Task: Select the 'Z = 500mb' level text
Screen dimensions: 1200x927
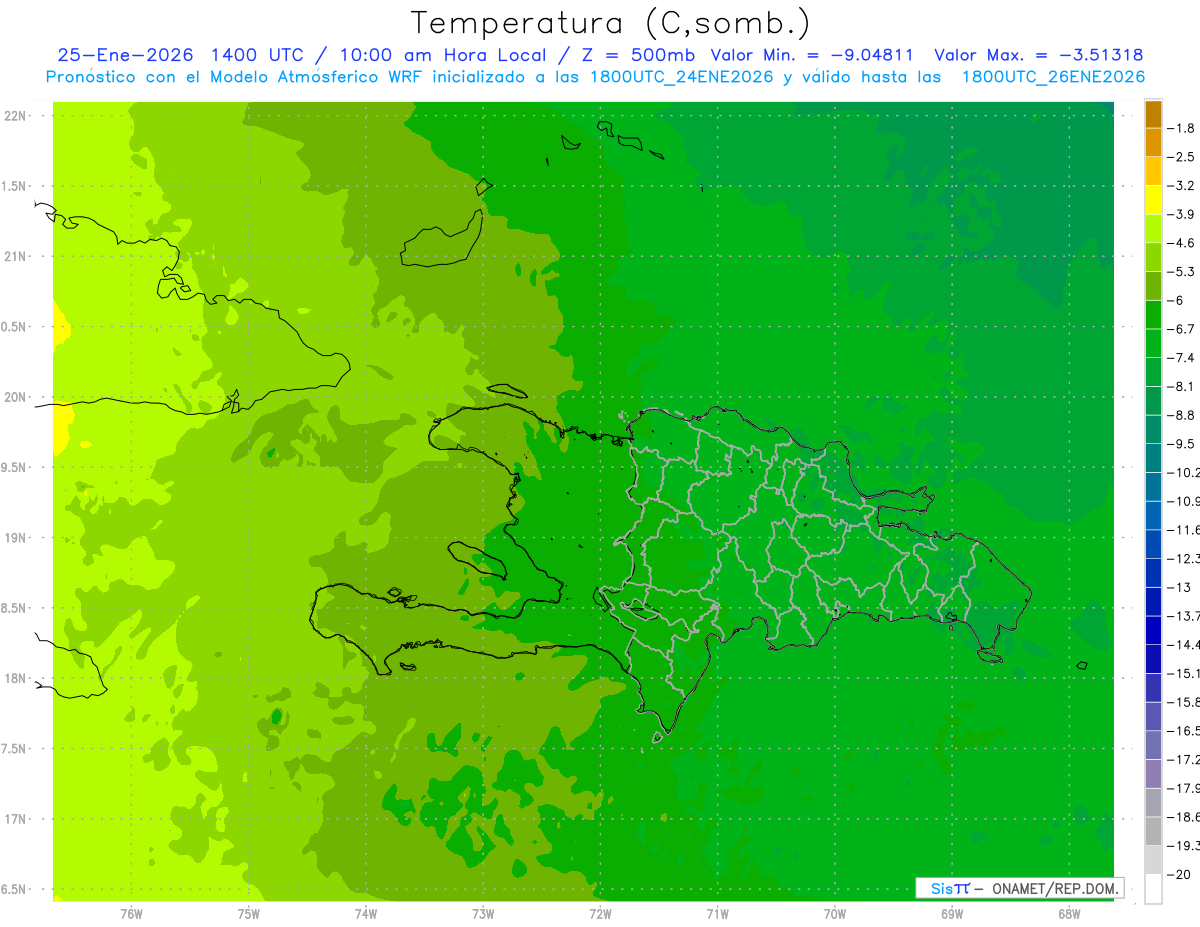Action: point(637,55)
